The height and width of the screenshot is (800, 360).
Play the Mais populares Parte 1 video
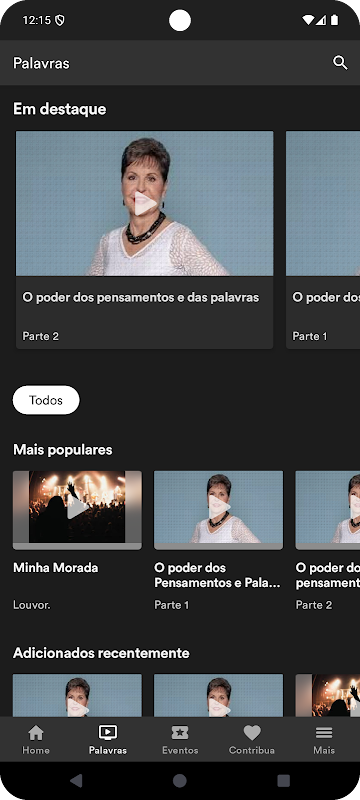pyautogui.click(x=219, y=507)
